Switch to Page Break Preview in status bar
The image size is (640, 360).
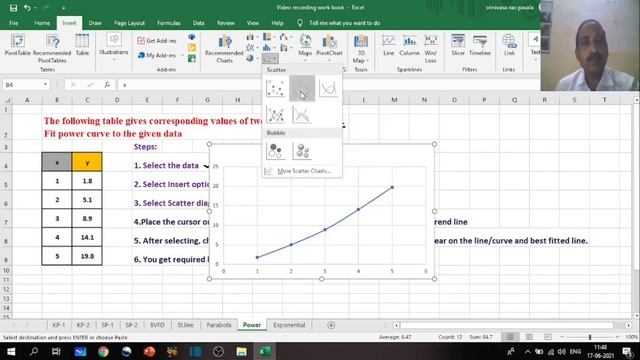point(548,337)
